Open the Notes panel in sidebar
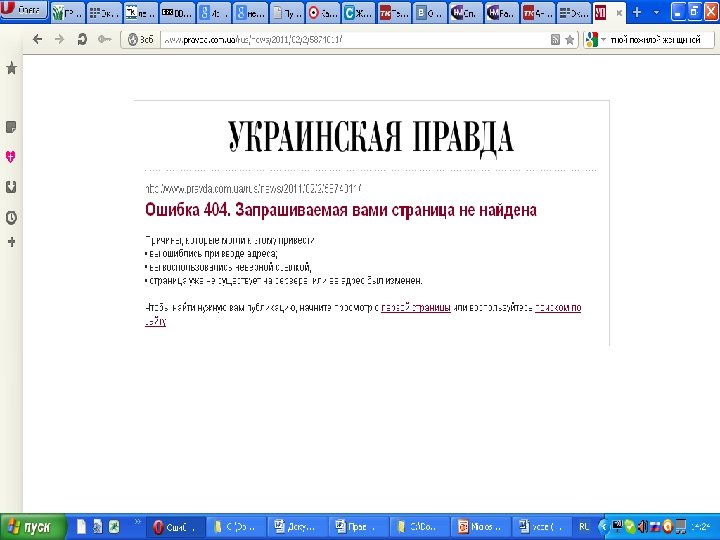 [11, 127]
